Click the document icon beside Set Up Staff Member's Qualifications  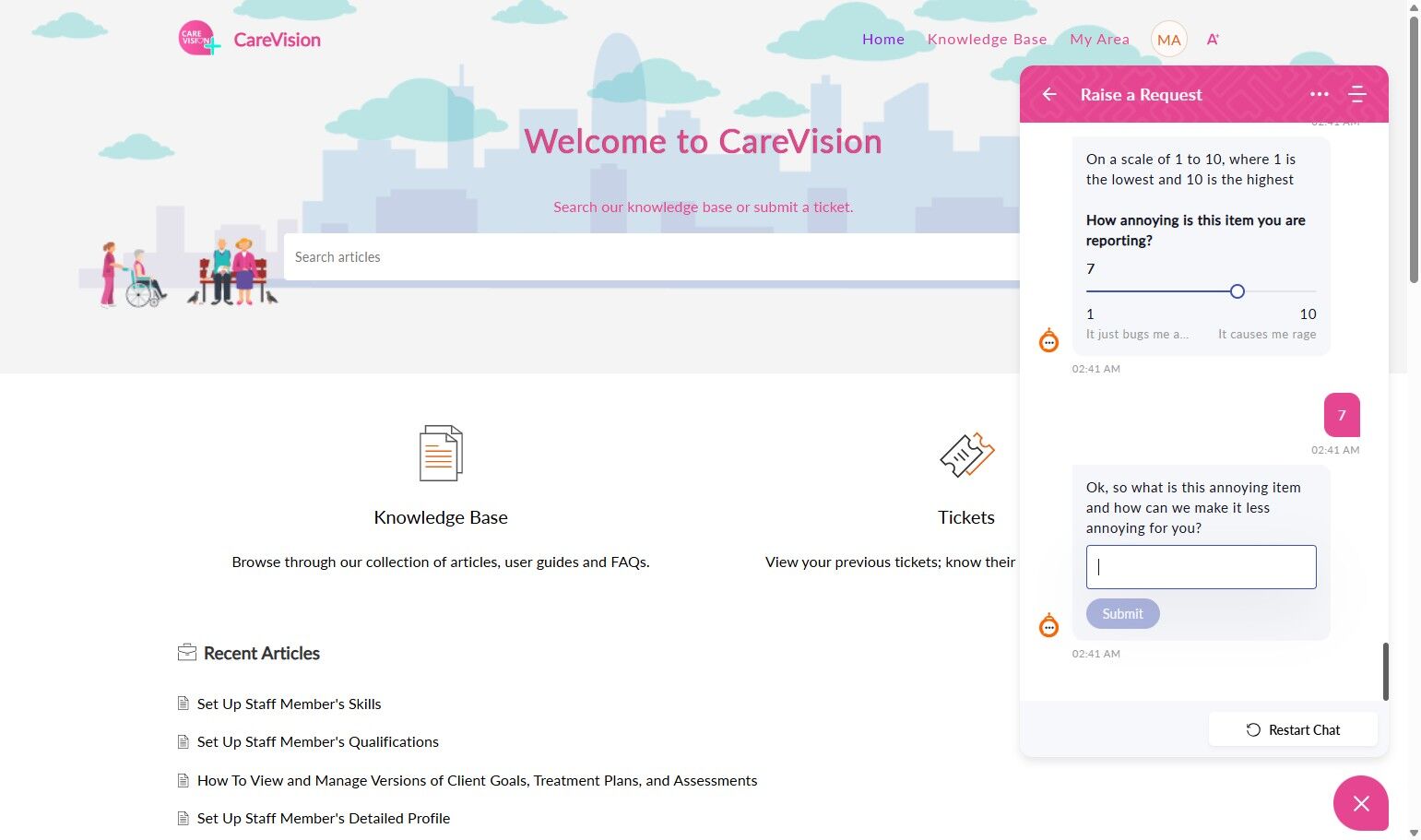[x=183, y=741]
